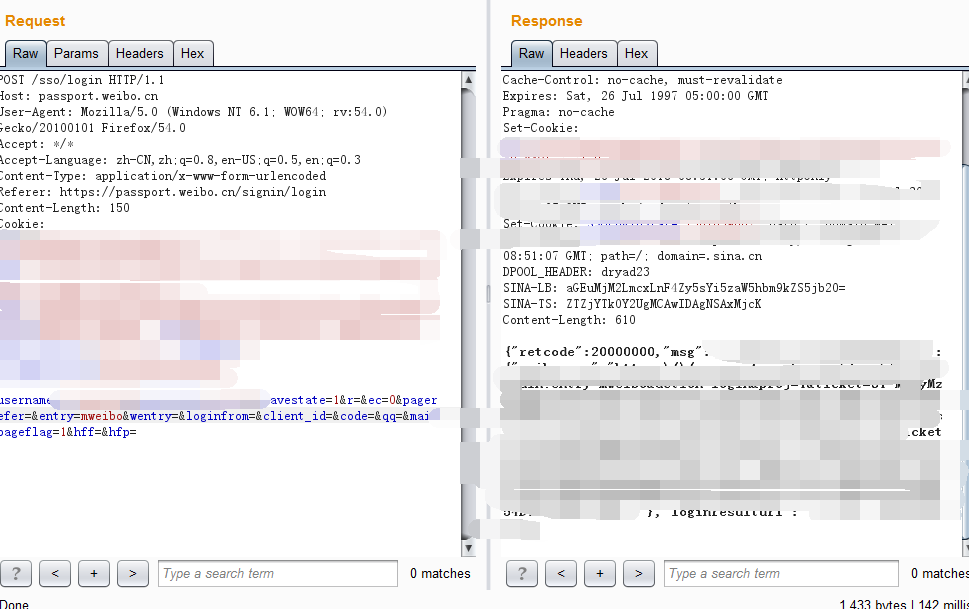969x609 pixels.
Task: Click the SINA-TS response header line
Action: 632,304
